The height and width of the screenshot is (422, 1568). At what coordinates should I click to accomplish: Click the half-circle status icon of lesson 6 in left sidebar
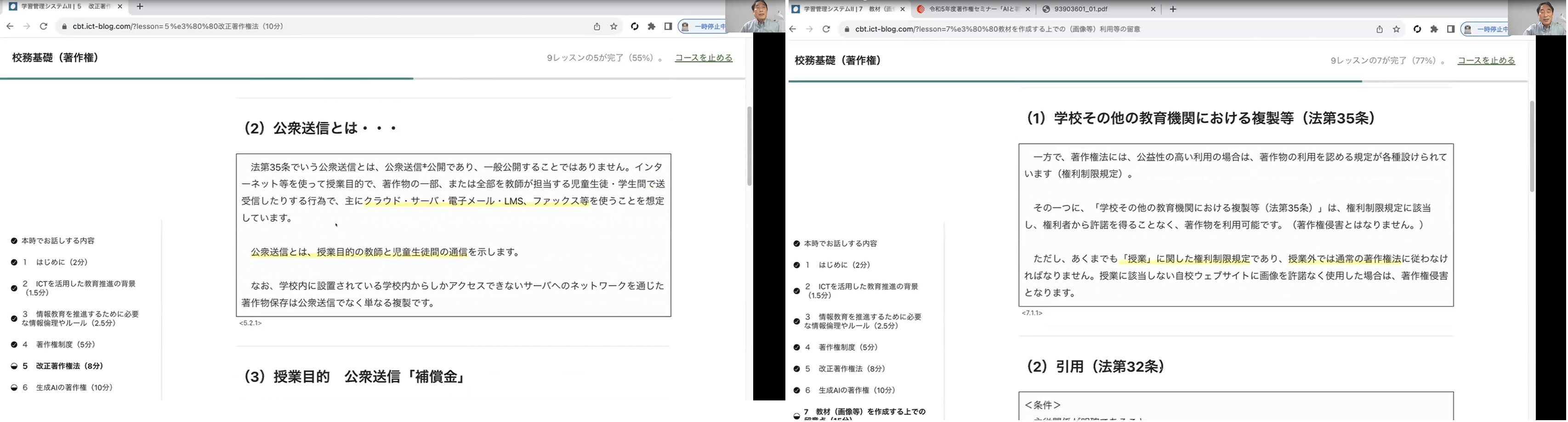pos(14,388)
